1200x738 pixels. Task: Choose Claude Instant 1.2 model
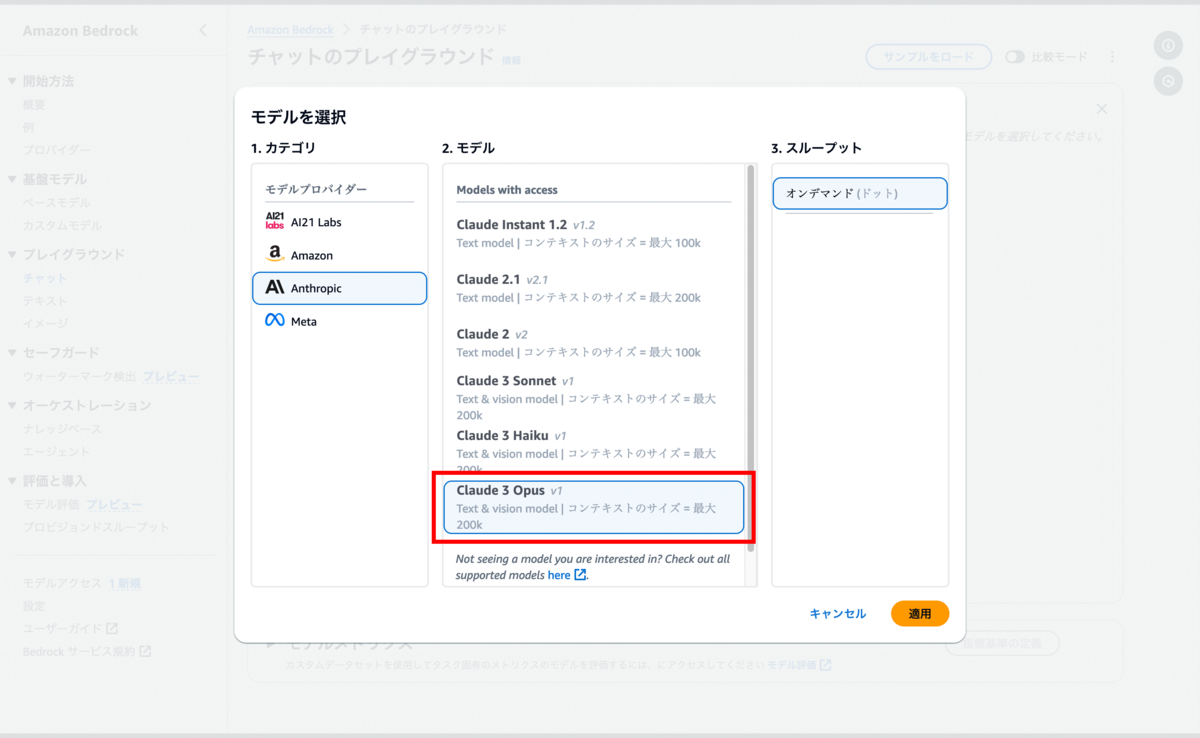594,233
